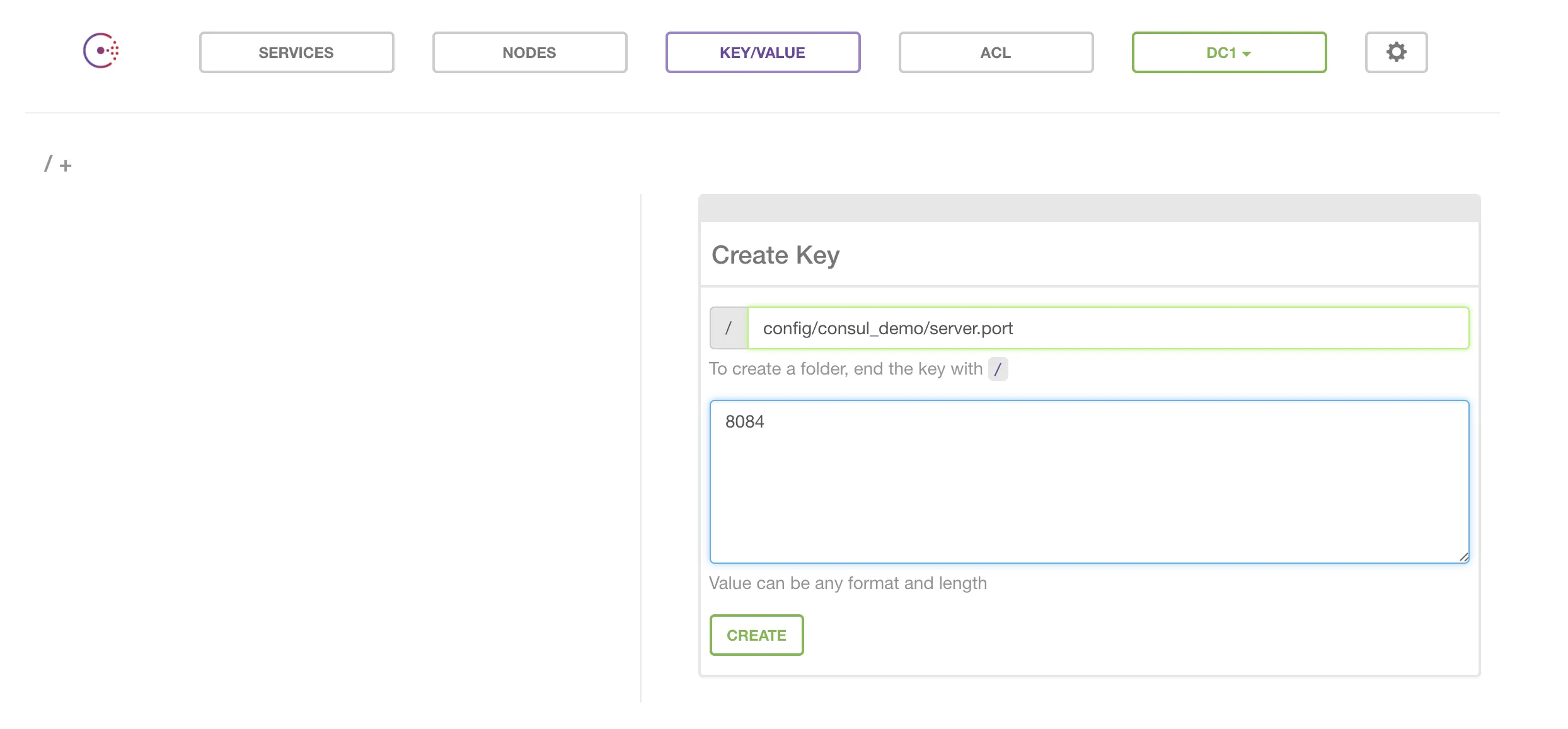Go to the ACL tab
The height and width of the screenshot is (729, 1568).
(996, 52)
